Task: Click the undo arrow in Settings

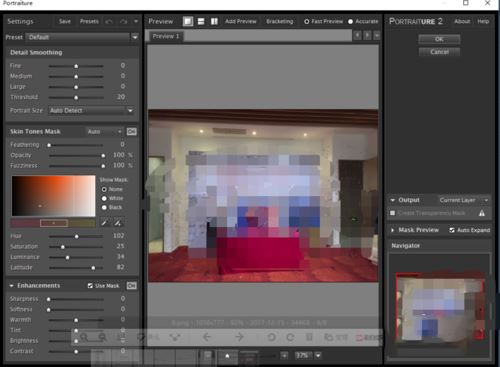Action: click(109, 22)
